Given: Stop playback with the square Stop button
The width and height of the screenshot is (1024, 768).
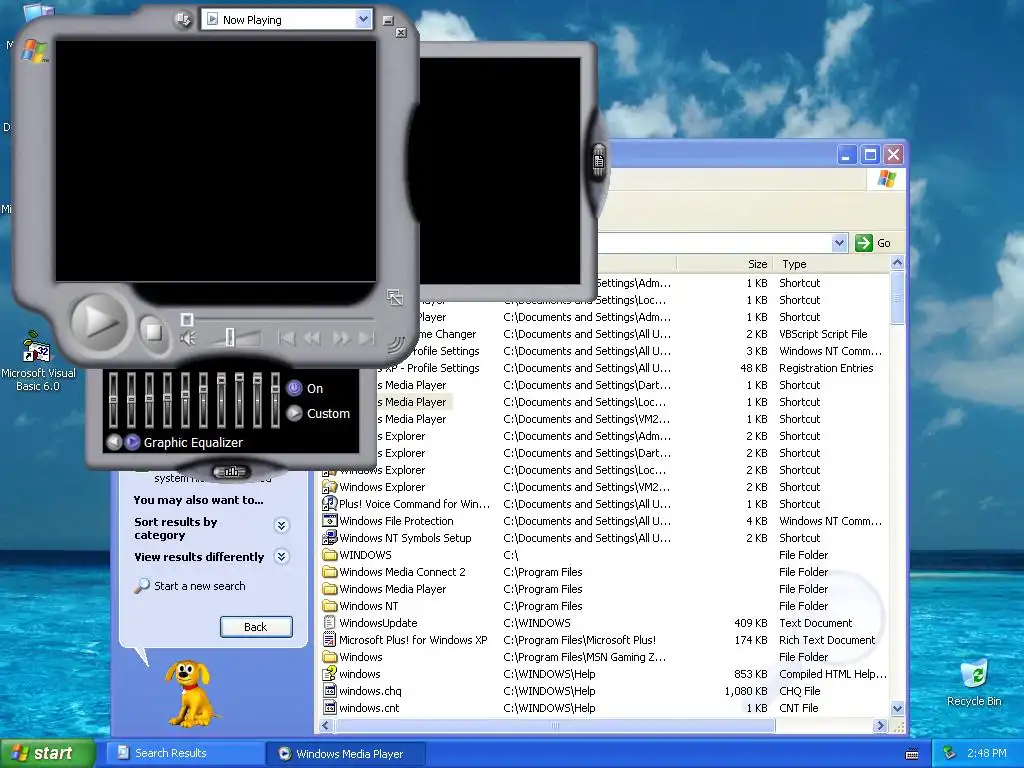Looking at the screenshot, I should (153, 332).
